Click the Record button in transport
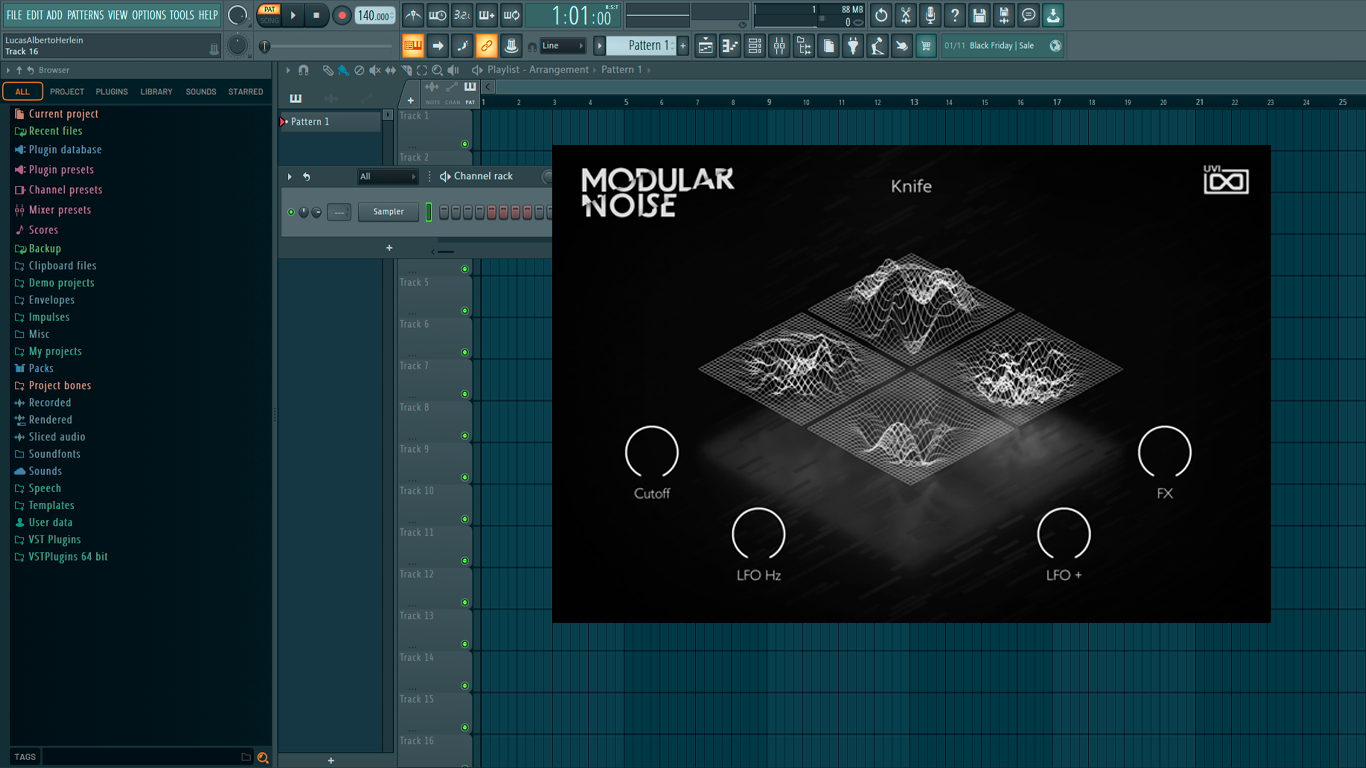The width and height of the screenshot is (1366, 768). pos(342,15)
